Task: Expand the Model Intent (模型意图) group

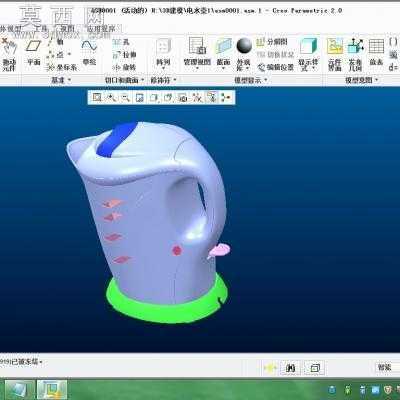Action: 362,80
